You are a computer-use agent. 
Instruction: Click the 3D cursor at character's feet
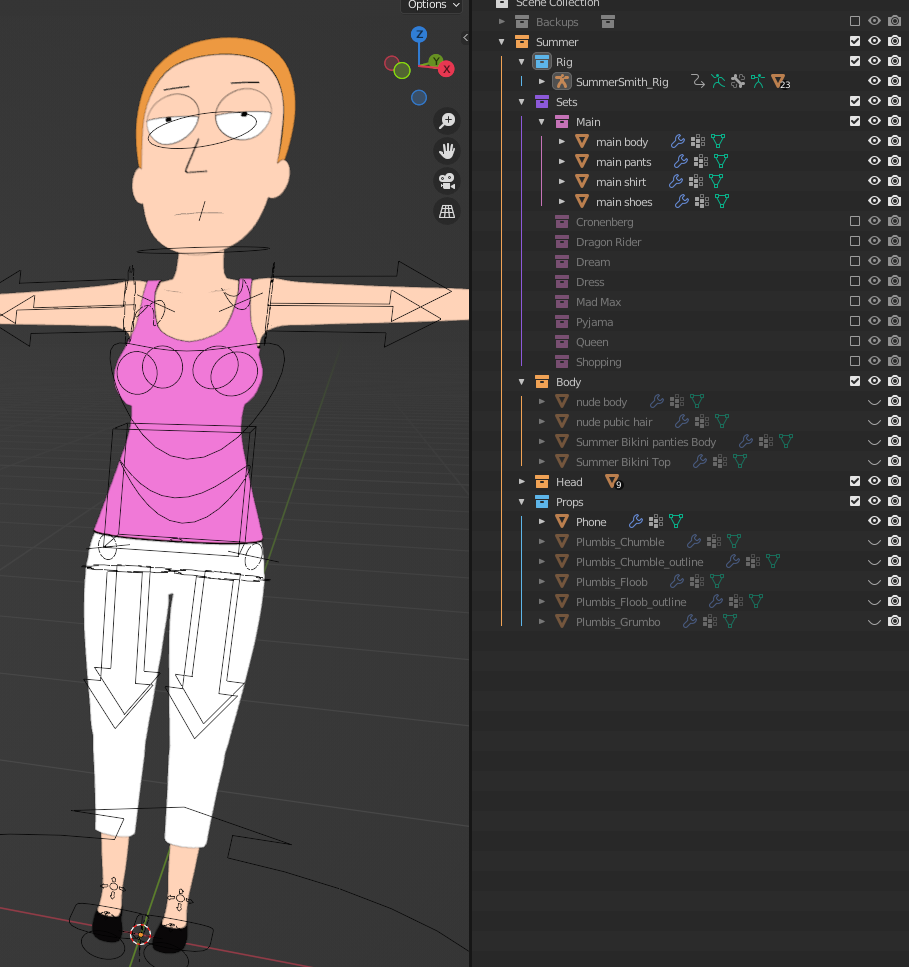(141, 934)
